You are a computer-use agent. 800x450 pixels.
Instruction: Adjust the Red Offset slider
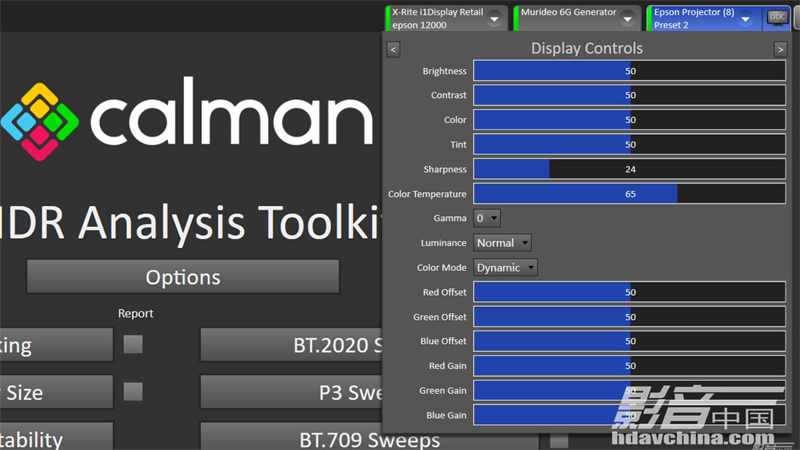629,292
